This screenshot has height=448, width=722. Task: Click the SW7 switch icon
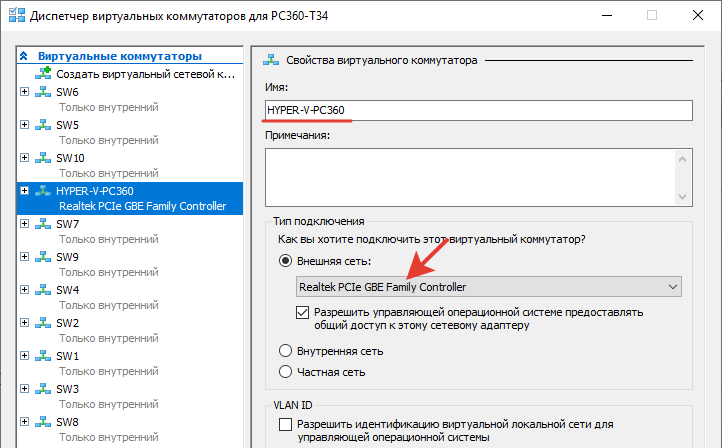pos(42,224)
